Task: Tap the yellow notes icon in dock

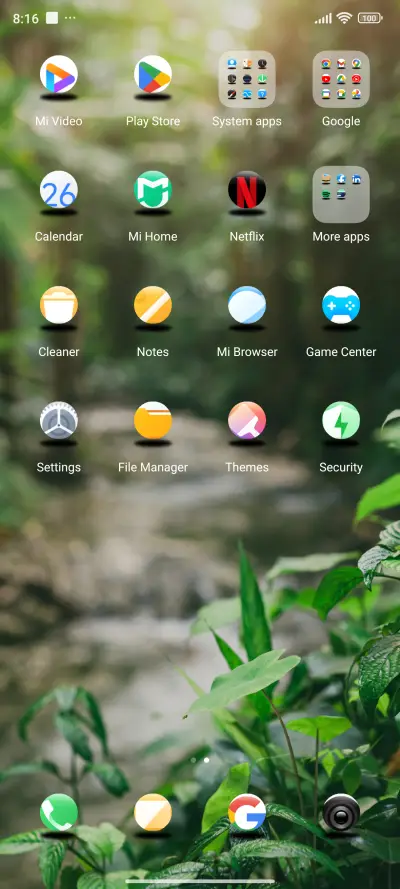Action: tap(152, 812)
